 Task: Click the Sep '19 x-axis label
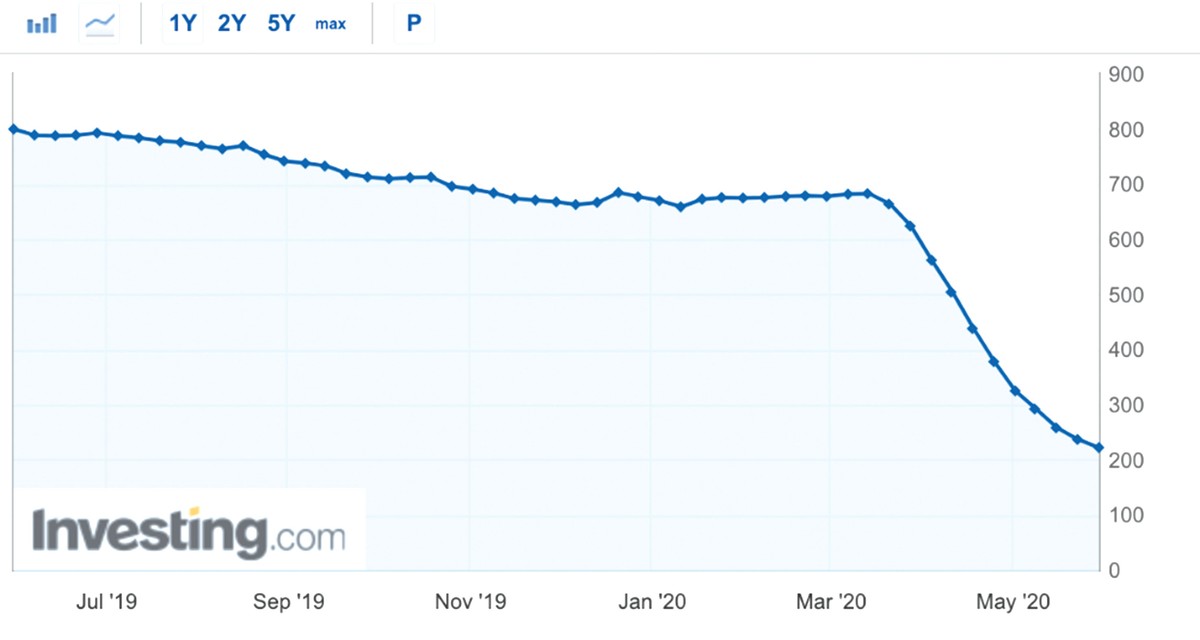pyautogui.click(x=287, y=602)
